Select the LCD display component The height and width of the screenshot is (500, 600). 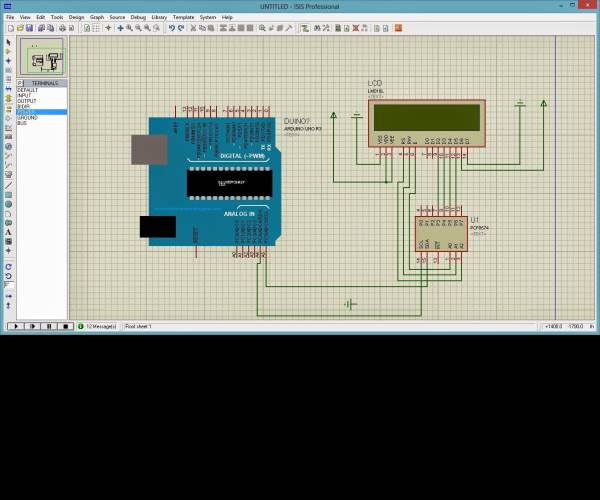[x=427, y=123]
